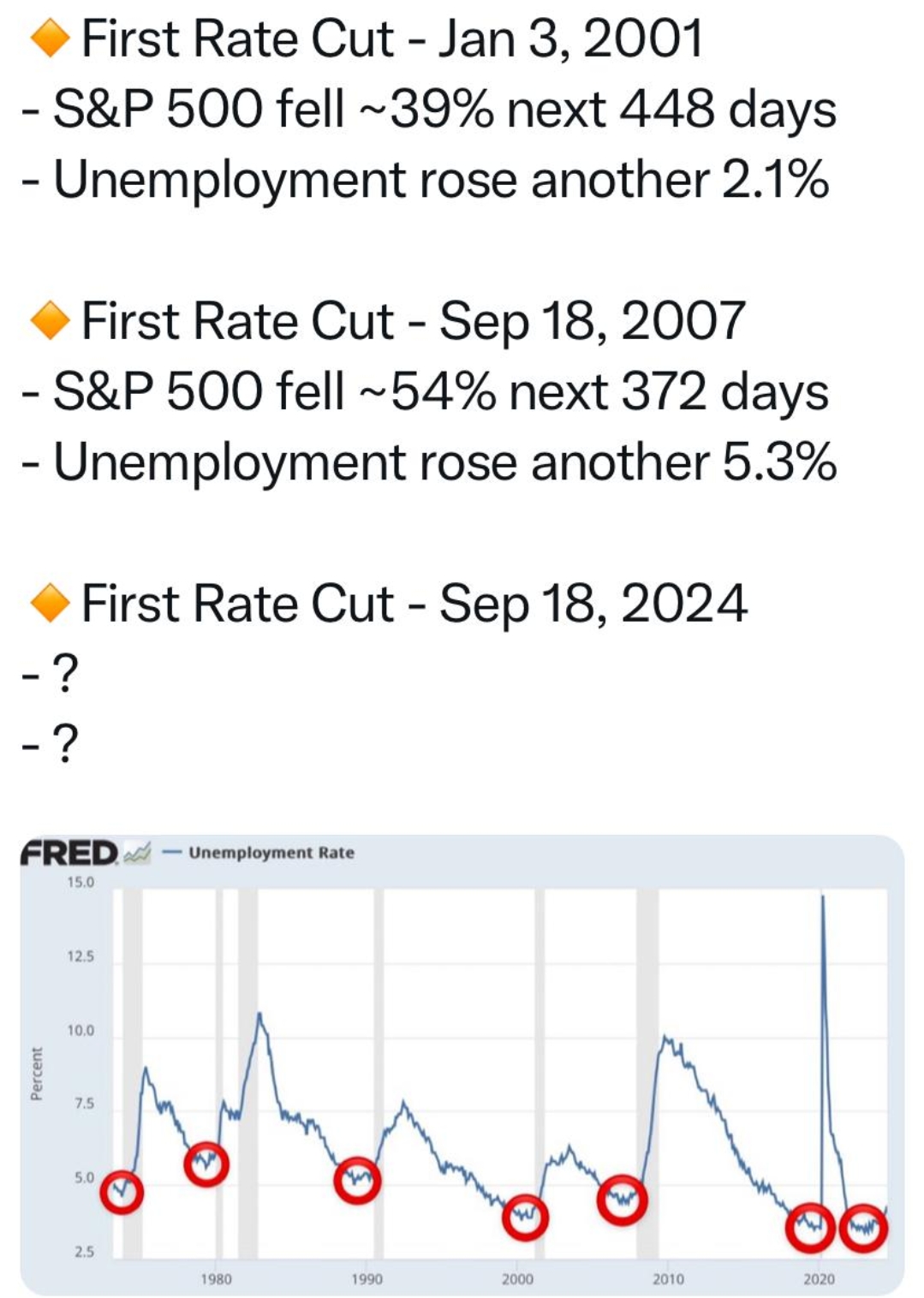The width and height of the screenshot is (924, 1298).
Task: Click the Percent y-axis label
Action: tap(36, 1073)
